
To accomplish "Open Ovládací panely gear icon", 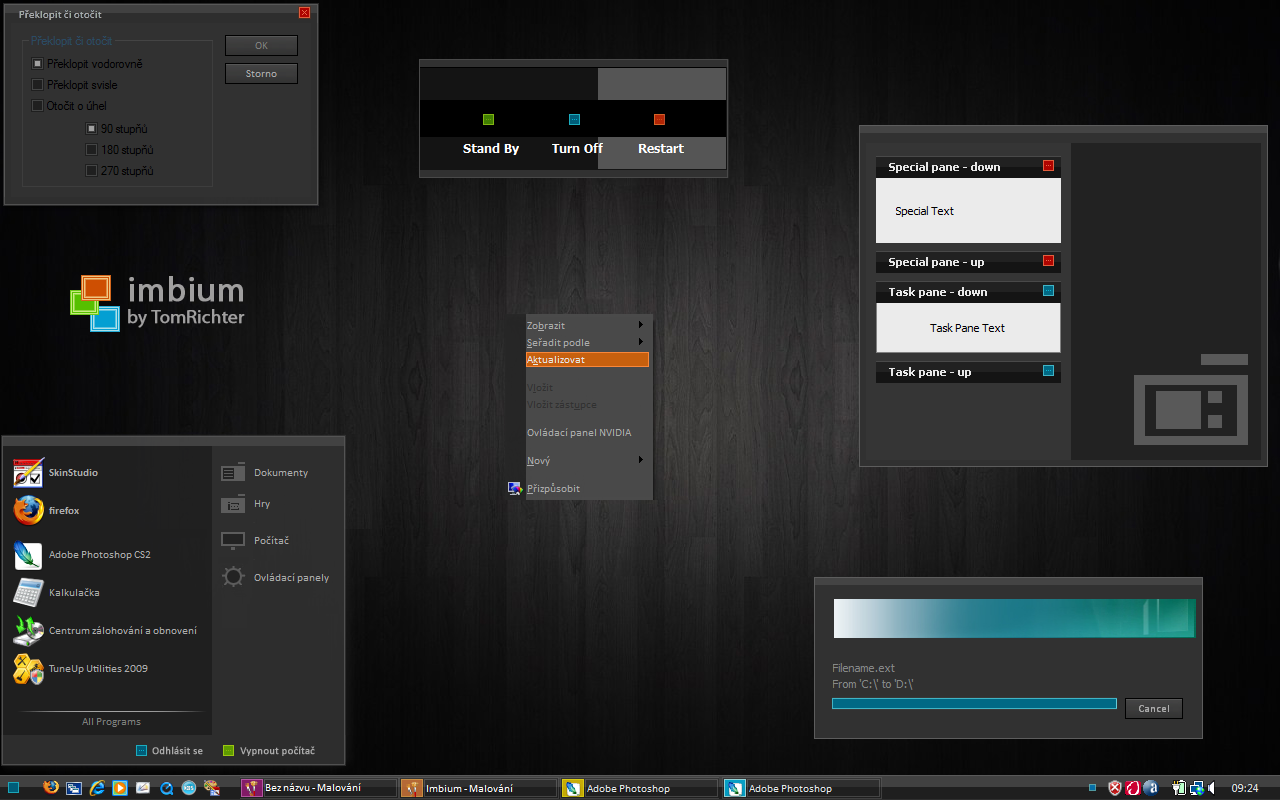I will pos(233,577).
